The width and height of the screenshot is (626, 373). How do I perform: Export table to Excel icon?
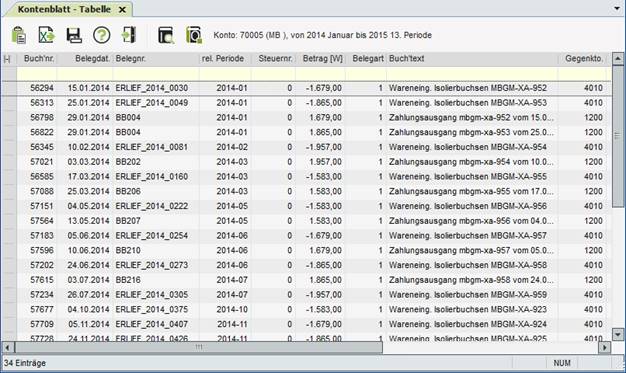click(47, 35)
